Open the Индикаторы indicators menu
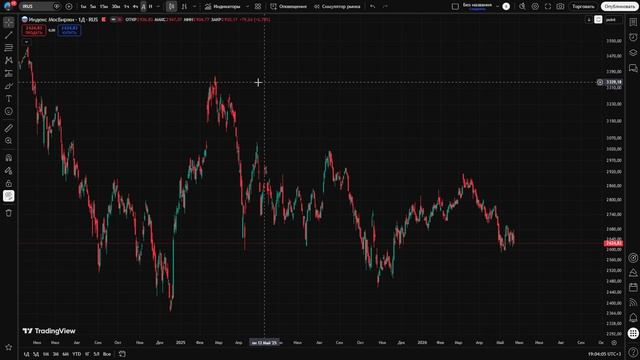640x360 pixels. [x=223, y=7]
